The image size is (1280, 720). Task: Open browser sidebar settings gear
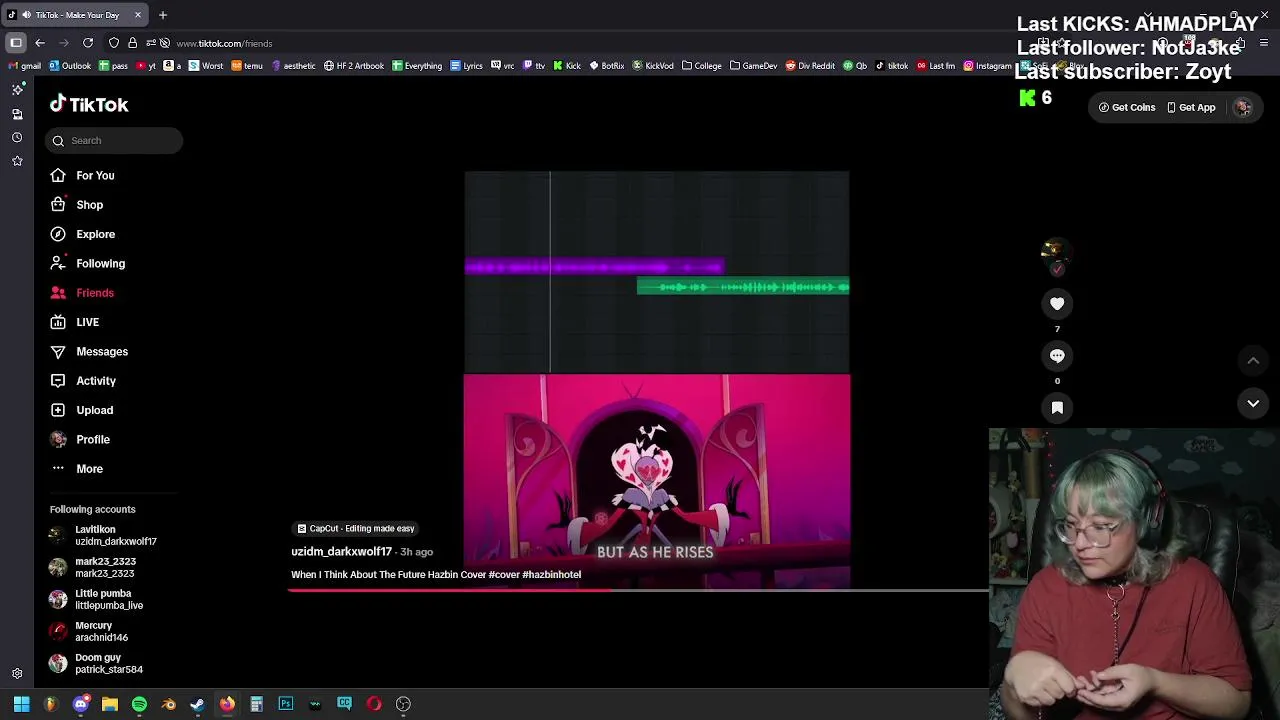tap(17, 674)
